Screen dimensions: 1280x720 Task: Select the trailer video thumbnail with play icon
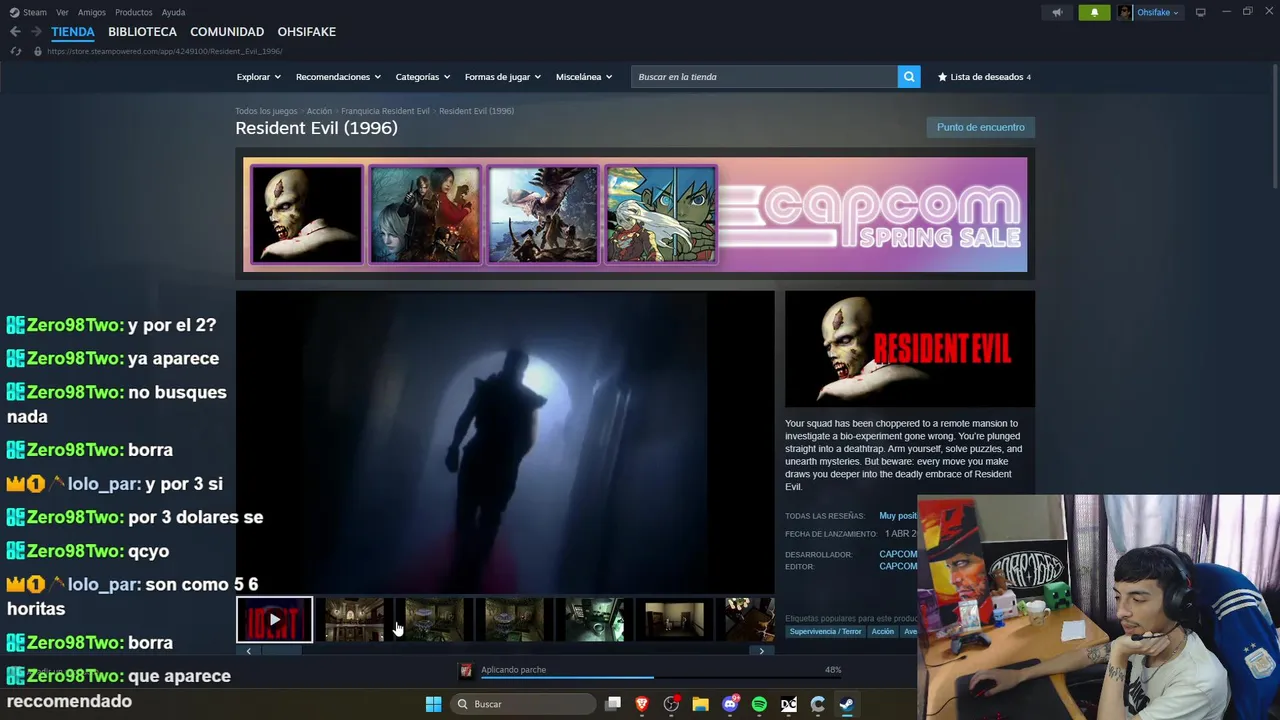tap(274, 620)
